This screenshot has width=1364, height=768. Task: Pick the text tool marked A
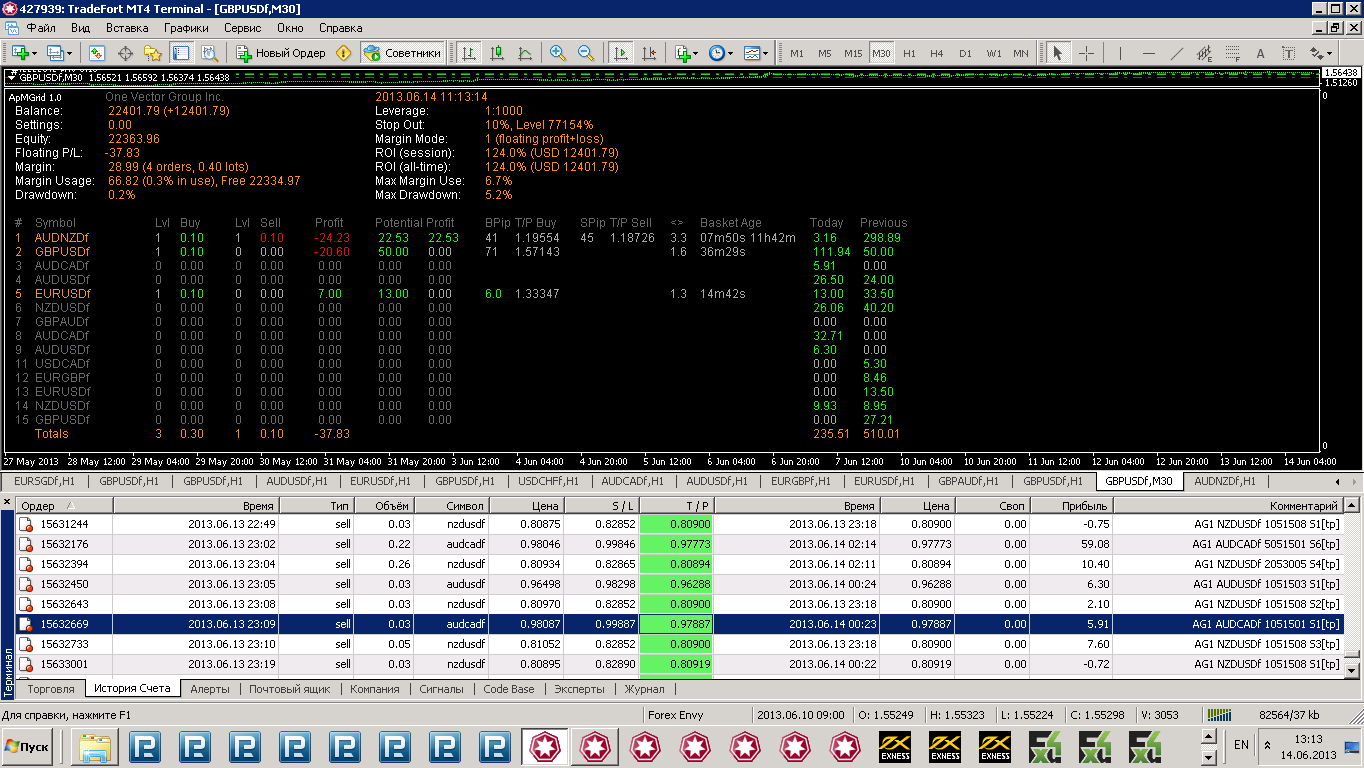pos(1261,53)
